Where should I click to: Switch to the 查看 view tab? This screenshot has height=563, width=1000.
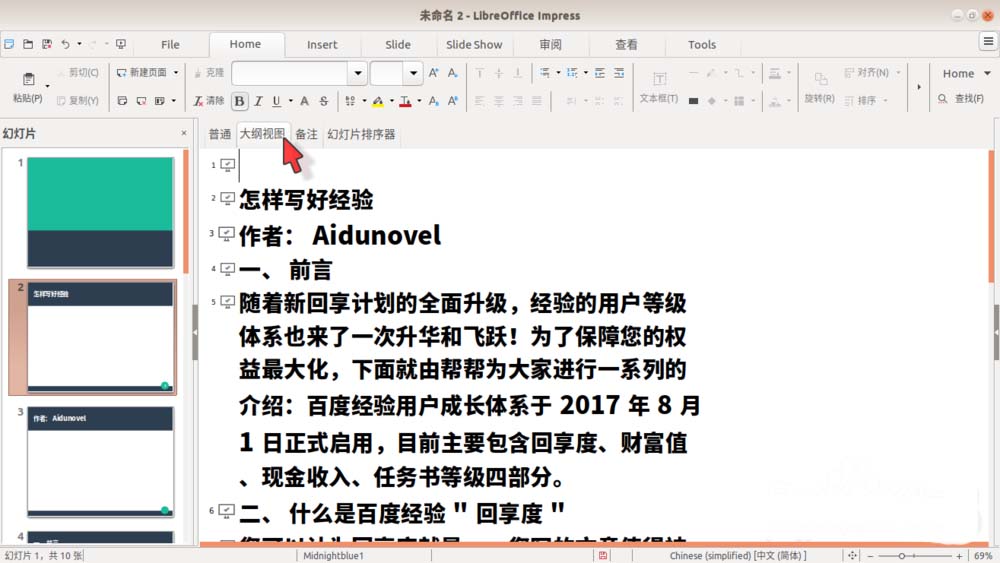pyautogui.click(x=626, y=45)
